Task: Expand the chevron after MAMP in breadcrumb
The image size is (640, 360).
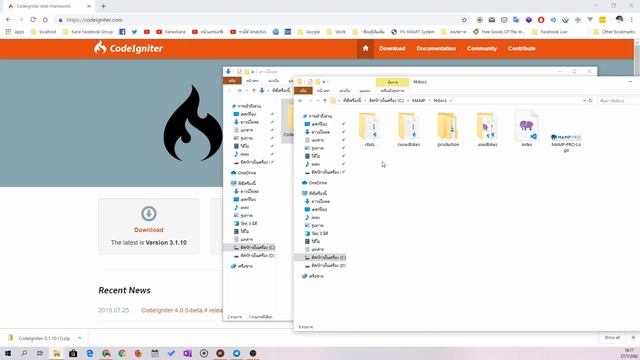Action: [429, 100]
